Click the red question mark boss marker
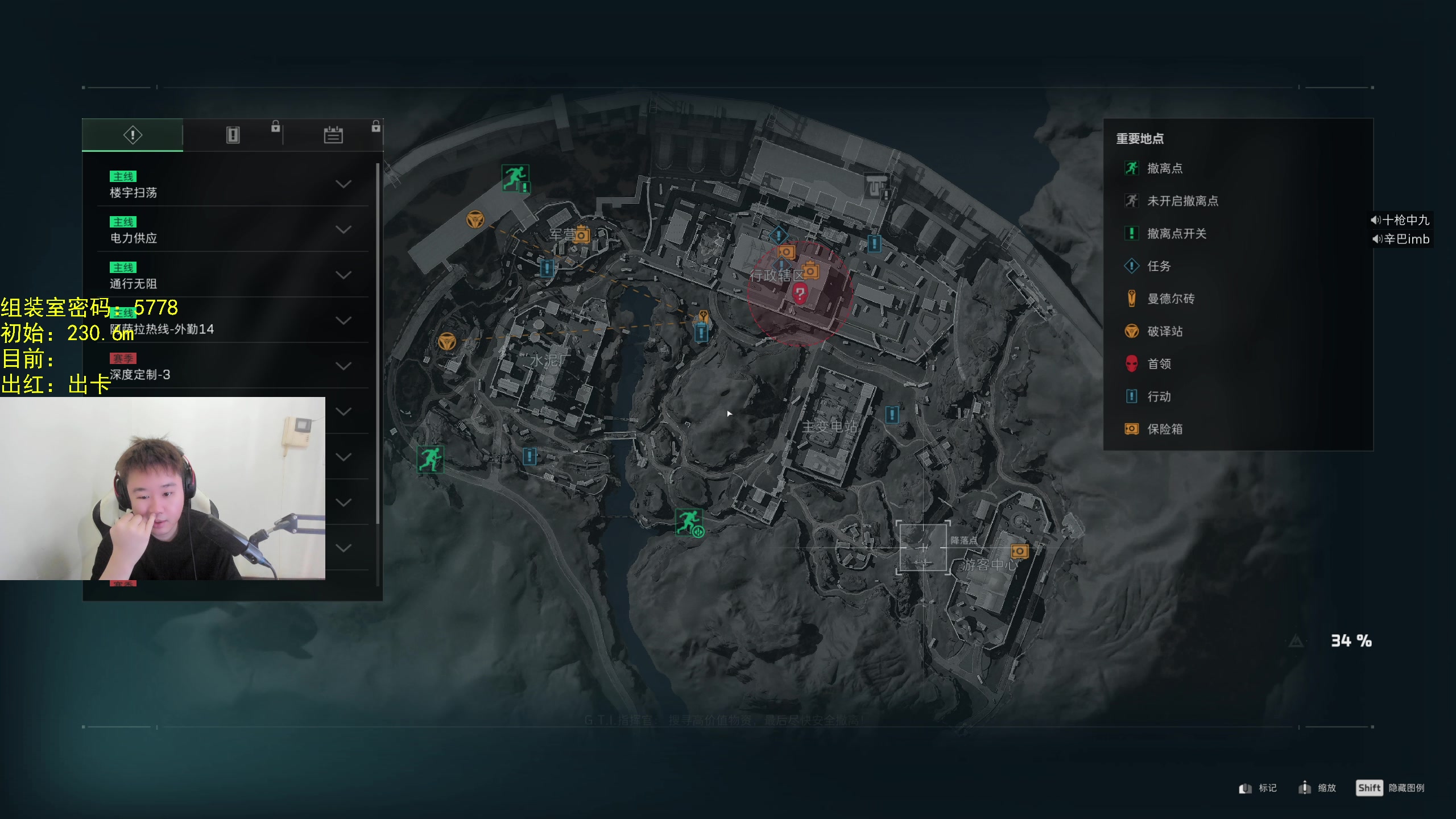Viewport: 1456px width, 819px height. click(800, 293)
